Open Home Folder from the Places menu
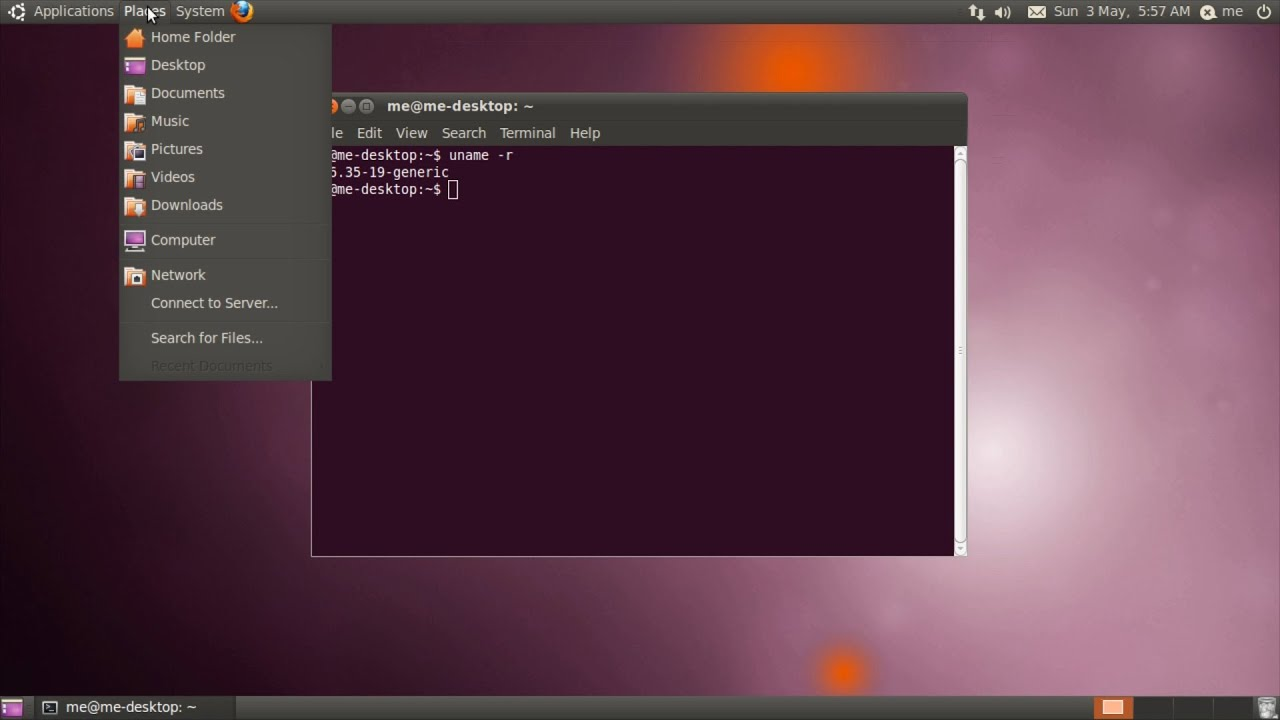This screenshot has height=720, width=1280. click(x=225, y=37)
